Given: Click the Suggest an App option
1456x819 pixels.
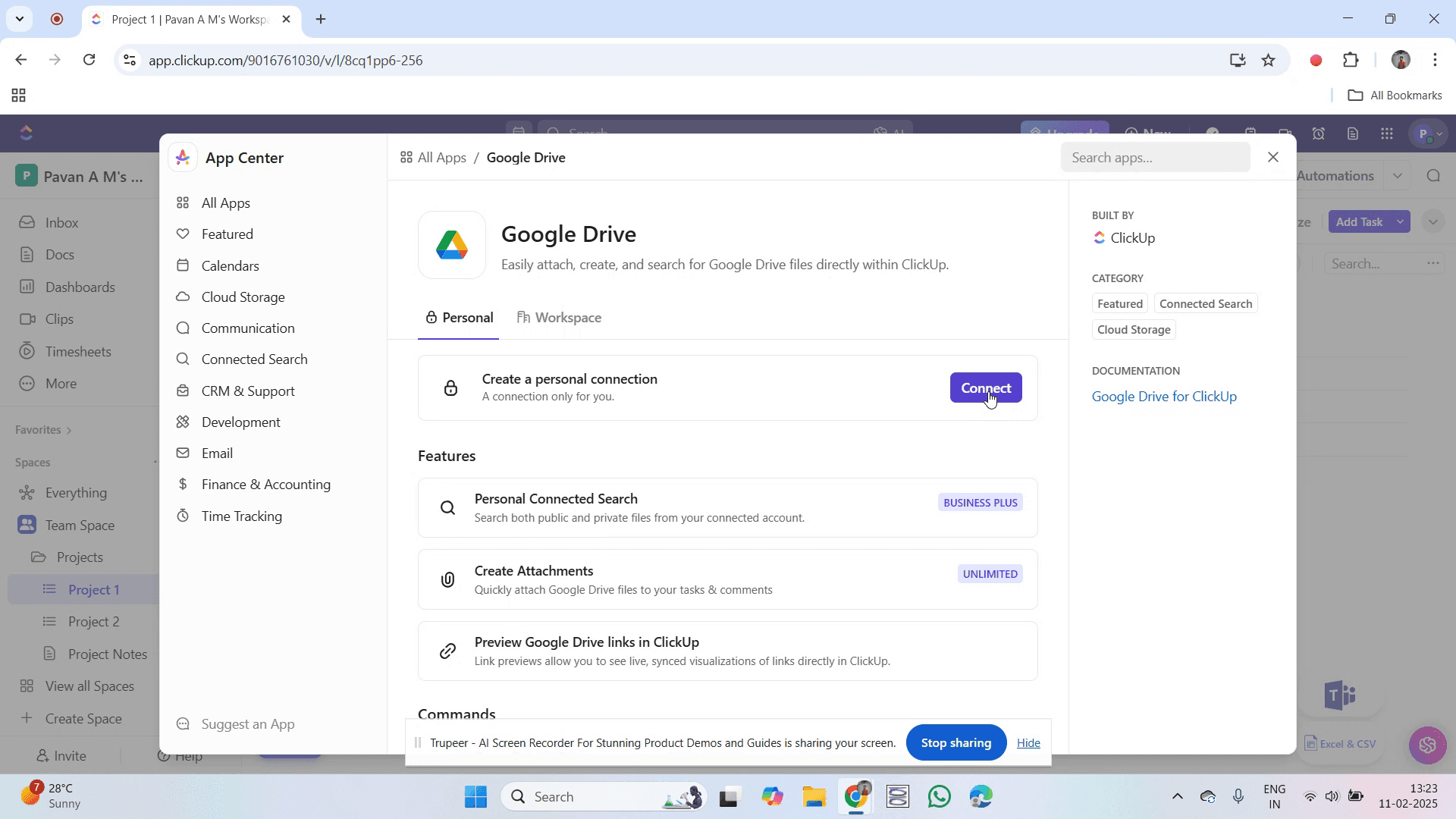Looking at the screenshot, I should click(247, 724).
